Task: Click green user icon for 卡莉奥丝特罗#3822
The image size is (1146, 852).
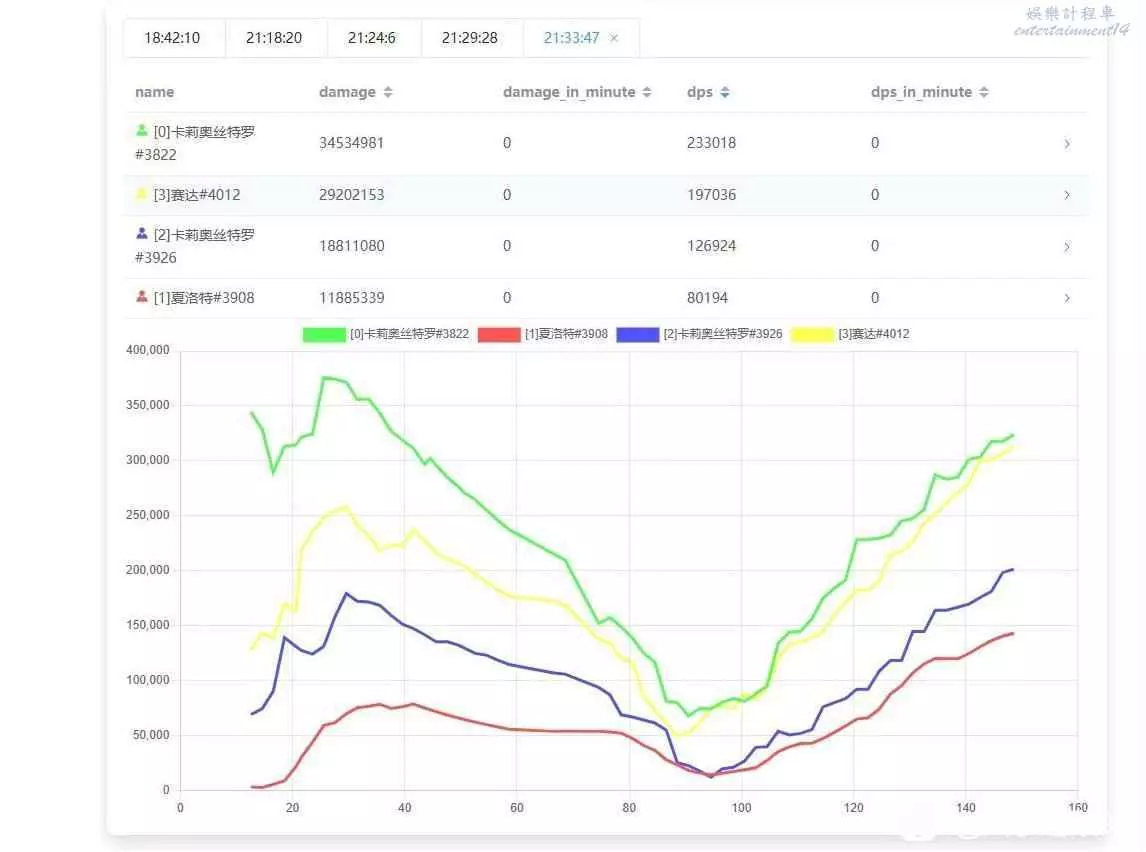Action: 142,130
